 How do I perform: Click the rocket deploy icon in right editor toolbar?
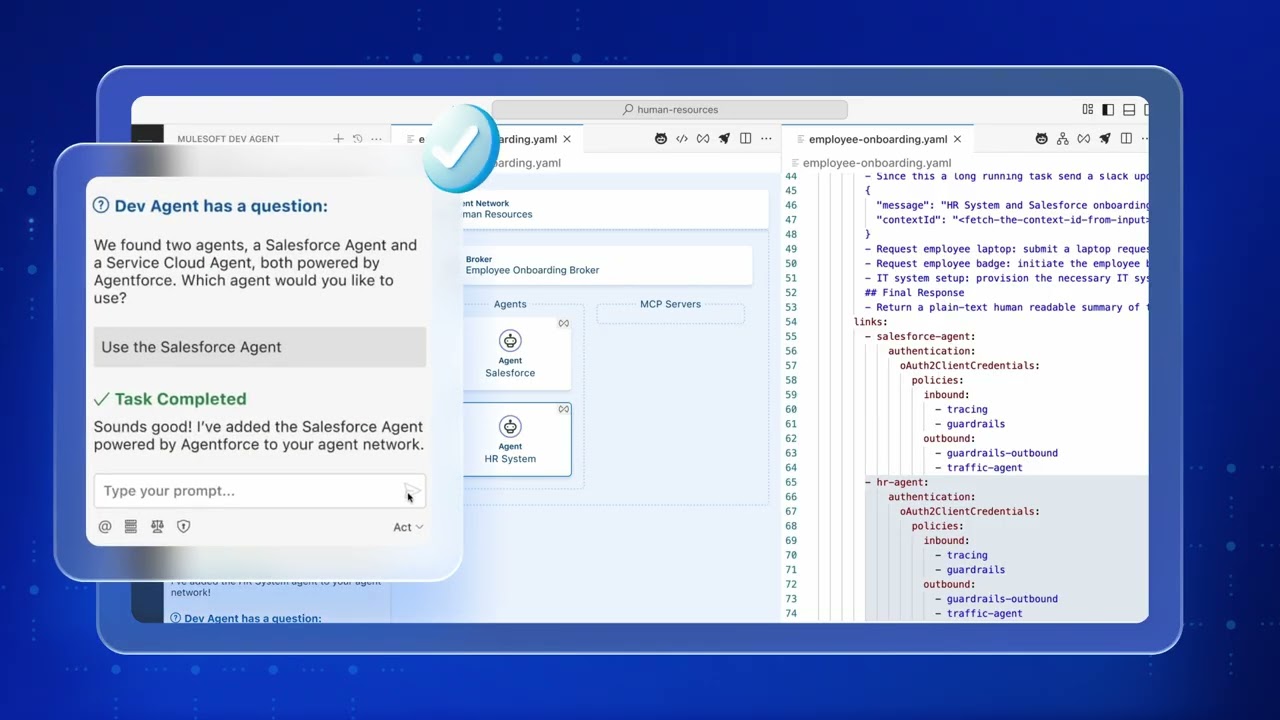[1105, 139]
